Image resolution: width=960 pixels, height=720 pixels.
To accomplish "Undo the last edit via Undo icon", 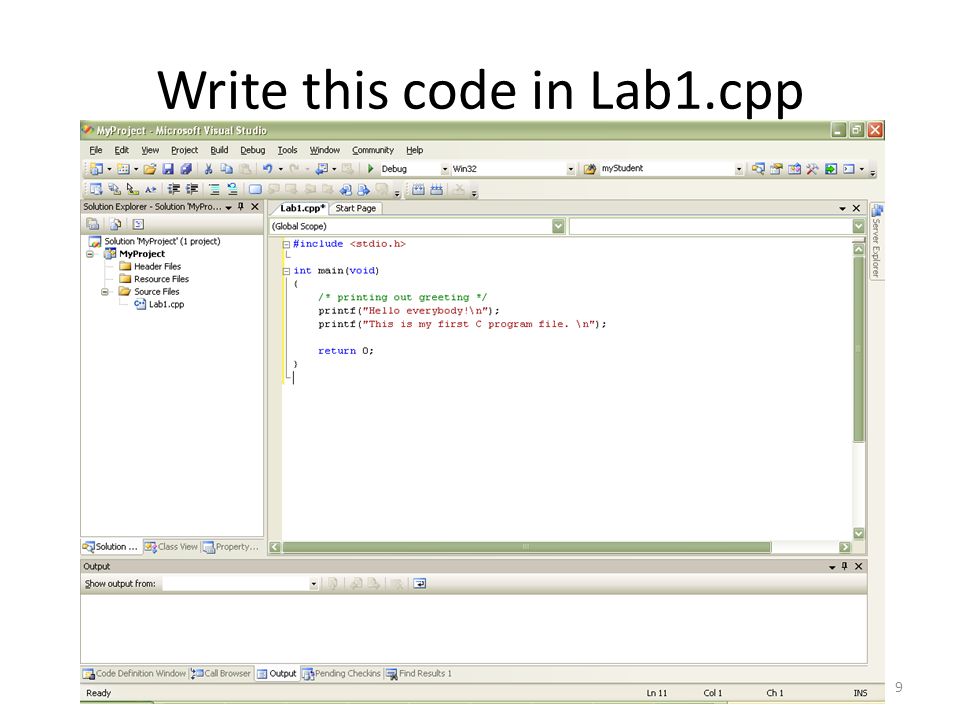I will [x=268, y=169].
